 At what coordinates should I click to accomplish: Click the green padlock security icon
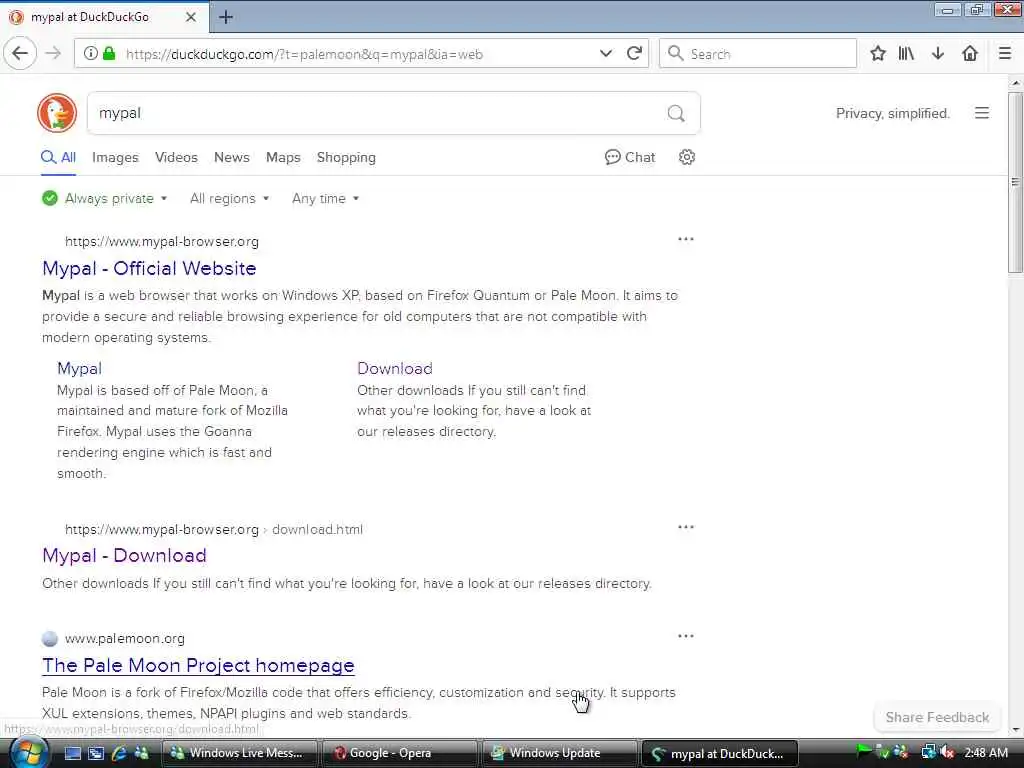(110, 54)
